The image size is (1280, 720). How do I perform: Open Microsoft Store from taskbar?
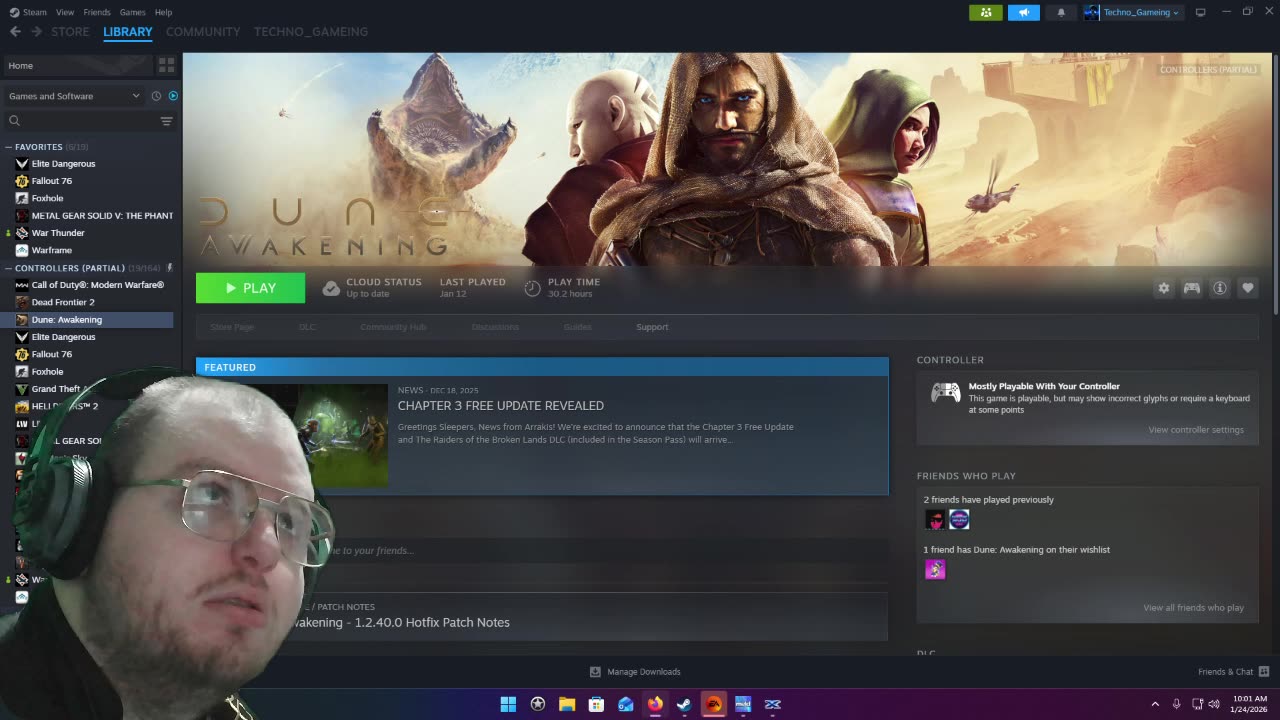[x=596, y=704]
